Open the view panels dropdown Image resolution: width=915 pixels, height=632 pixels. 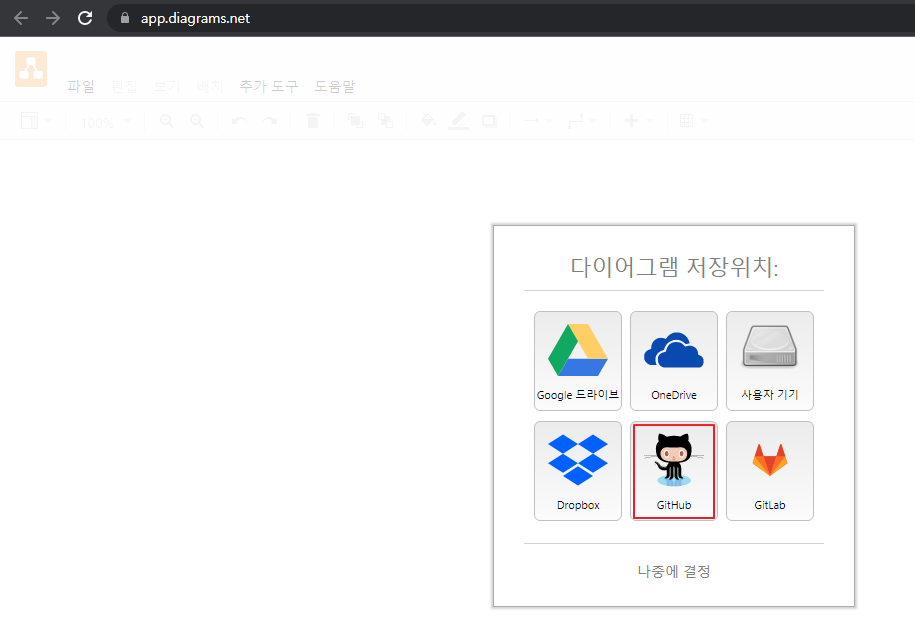[36, 121]
